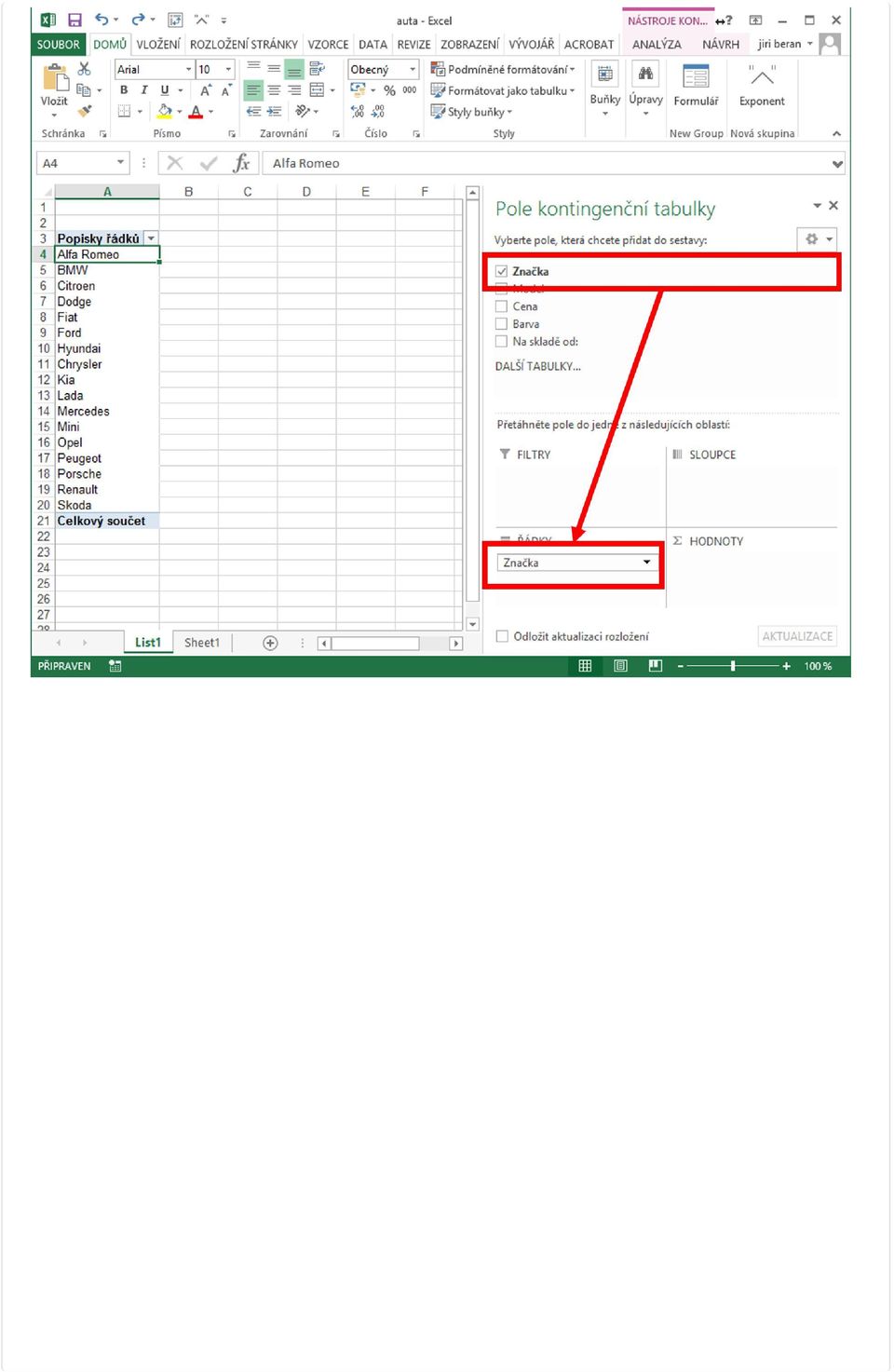Image resolution: width=894 pixels, height=1372 pixels.
Task: Switch to the ROZLOŽENÍ STRÁNKY ribbon tab
Action: [244, 44]
